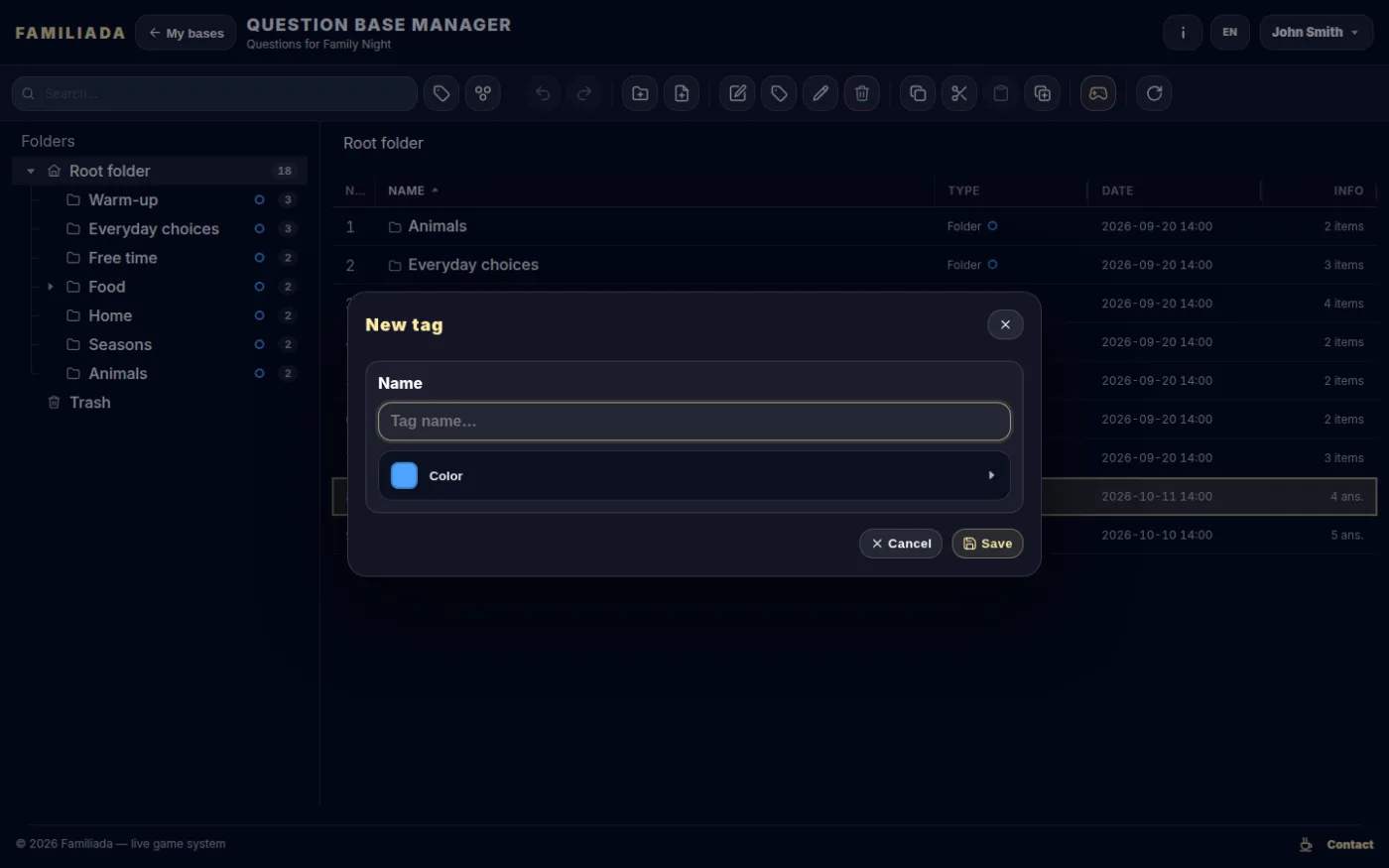
Task: Click the new file toolbar icon
Action: pos(682,93)
